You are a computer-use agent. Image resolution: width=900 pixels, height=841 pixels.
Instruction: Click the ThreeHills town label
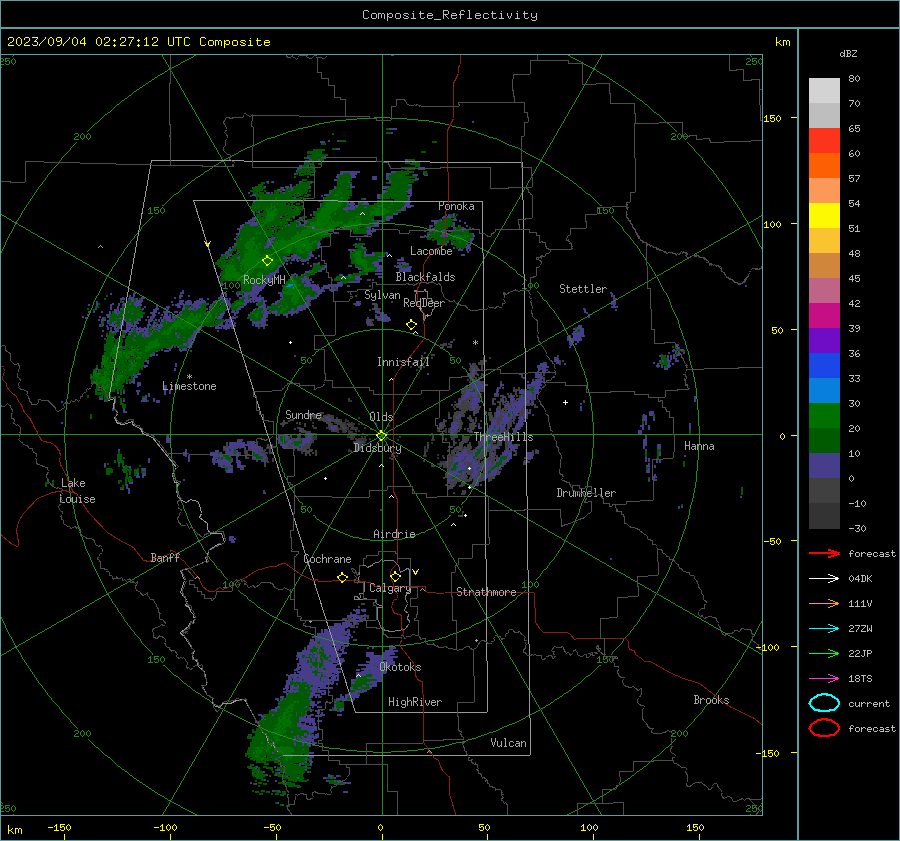503,437
